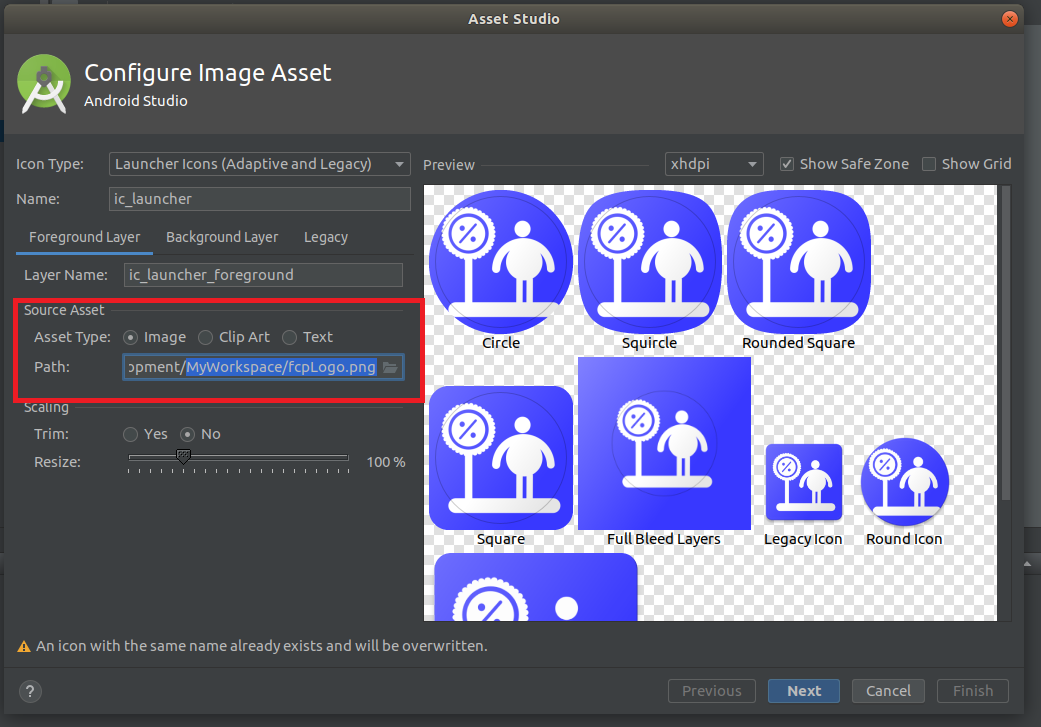Screen dimensions: 1041x727
Task: Switch to the Legacy tab
Action: [325, 237]
